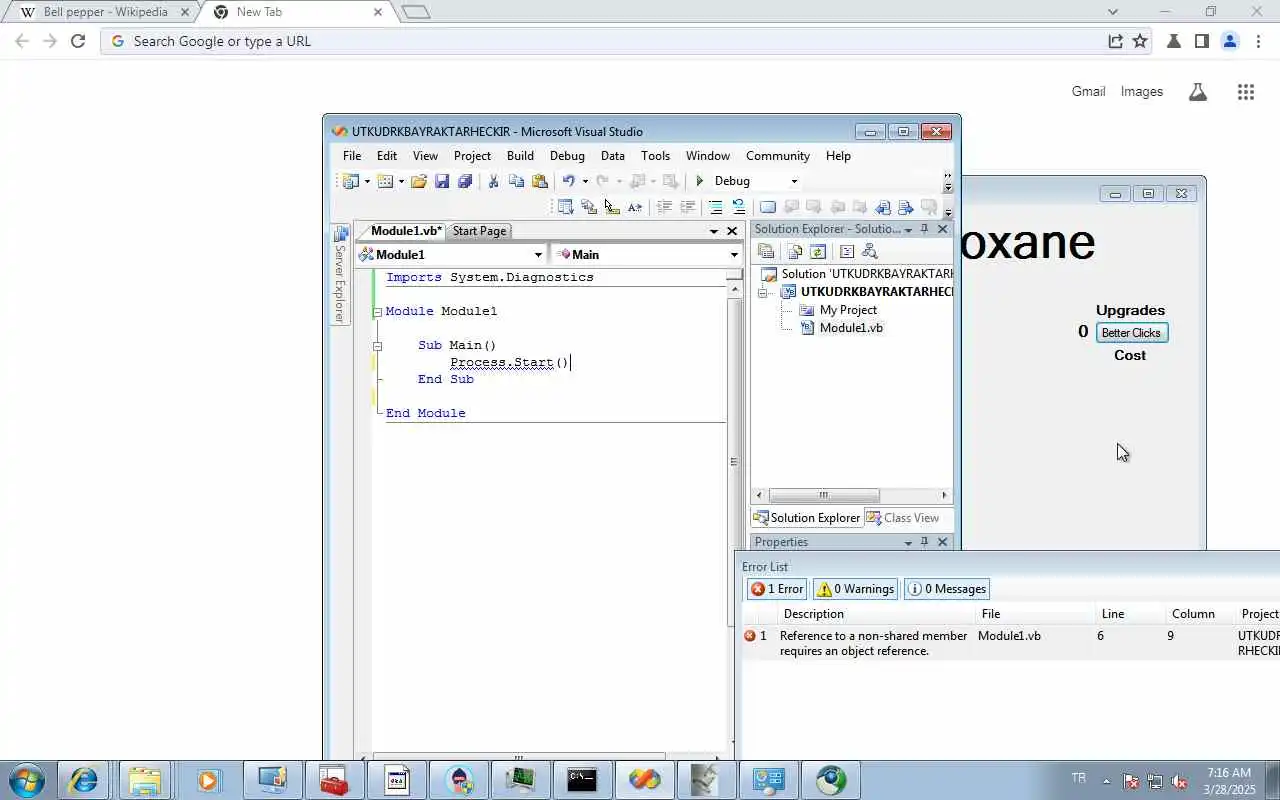Open the Server Explorer side tab
The image size is (1280, 800).
click(x=340, y=275)
